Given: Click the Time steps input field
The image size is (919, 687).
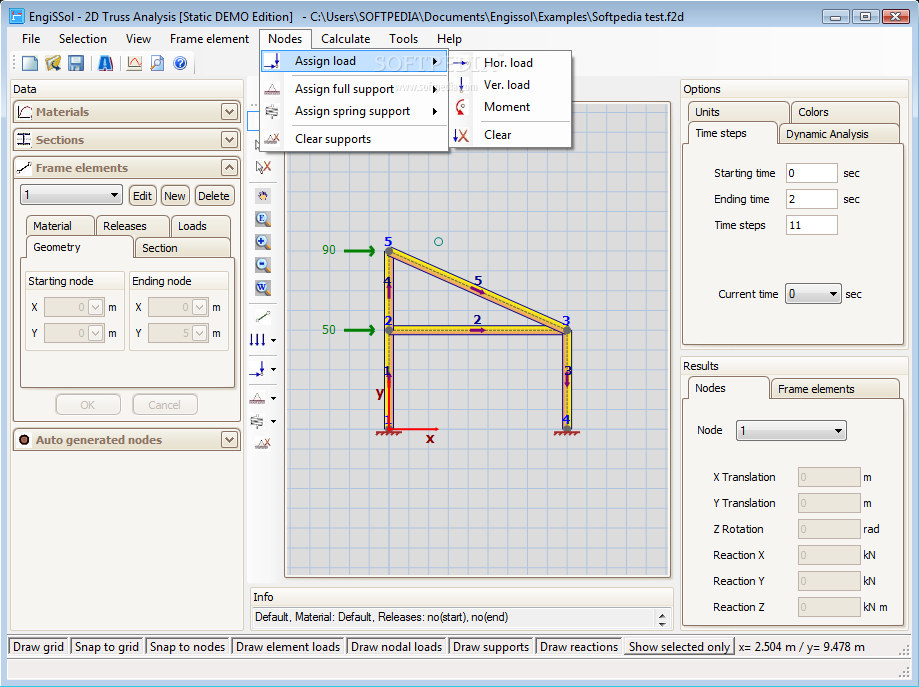Looking at the screenshot, I should click(x=811, y=225).
